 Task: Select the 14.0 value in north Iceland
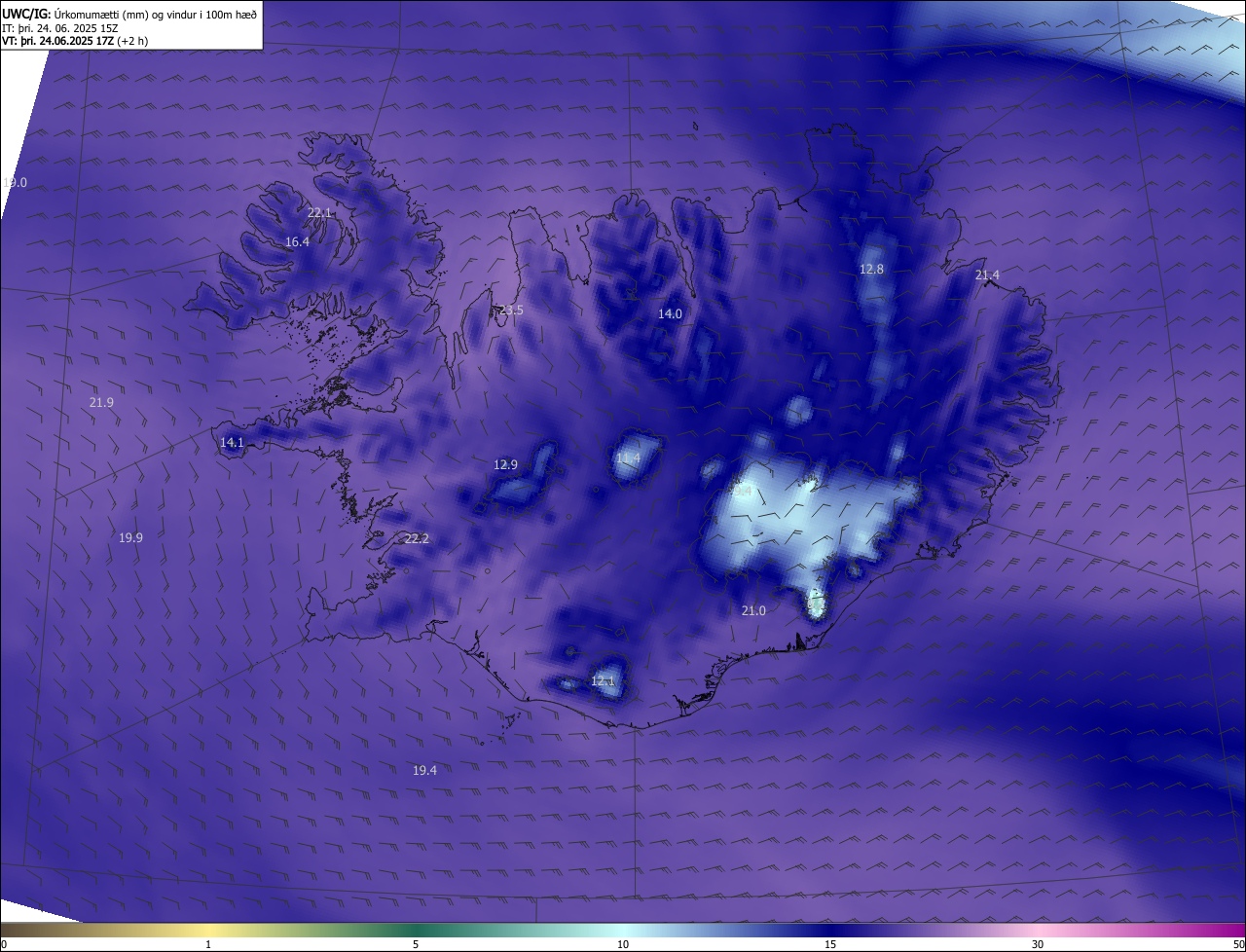coord(670,313)
